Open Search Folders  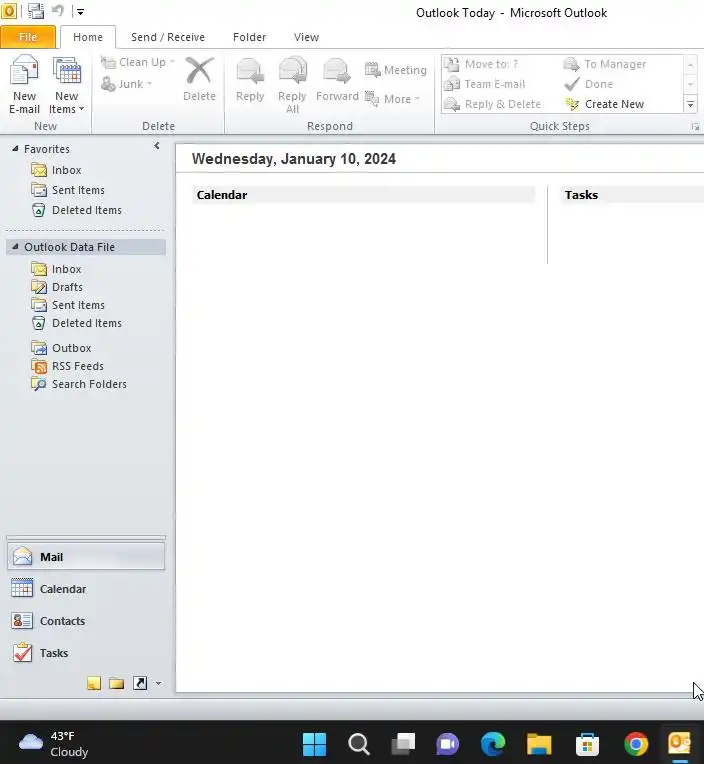(79, 384)
